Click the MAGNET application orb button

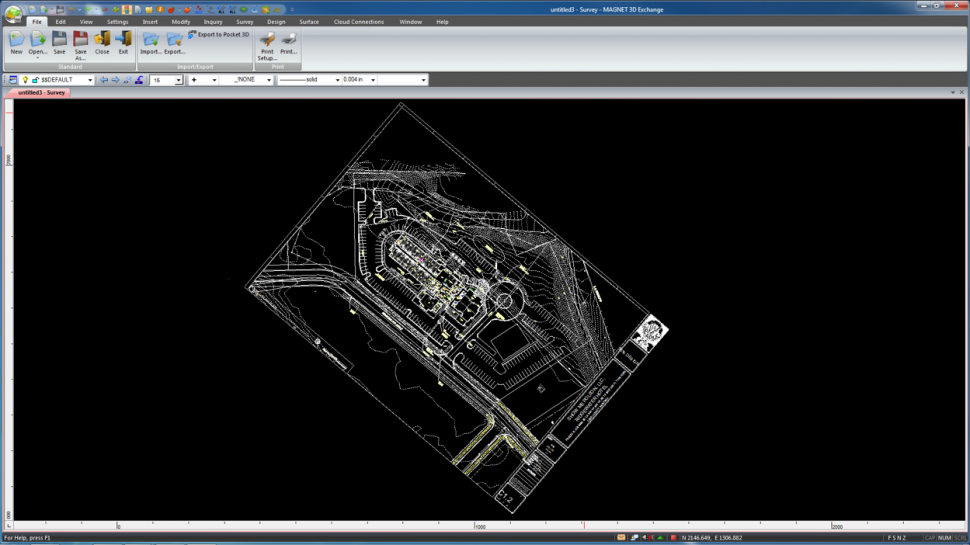pos(13,14)
